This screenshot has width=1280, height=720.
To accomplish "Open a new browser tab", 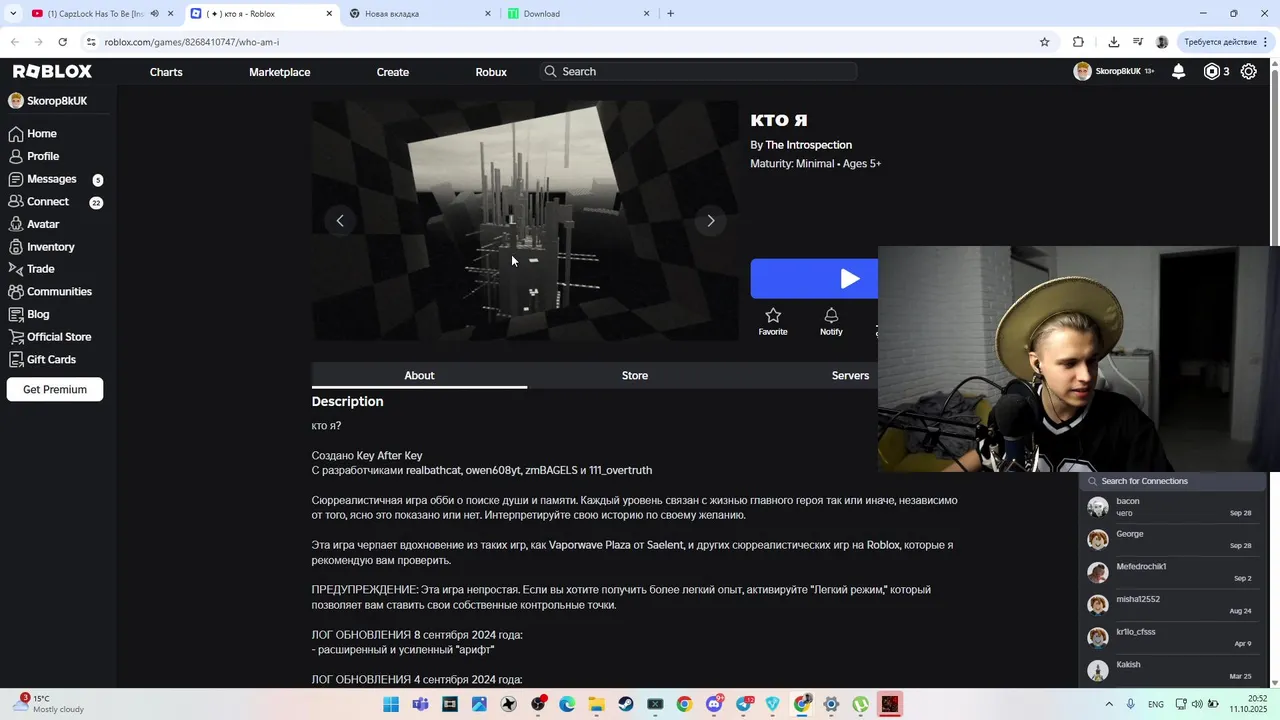I will tap(670, 14).
